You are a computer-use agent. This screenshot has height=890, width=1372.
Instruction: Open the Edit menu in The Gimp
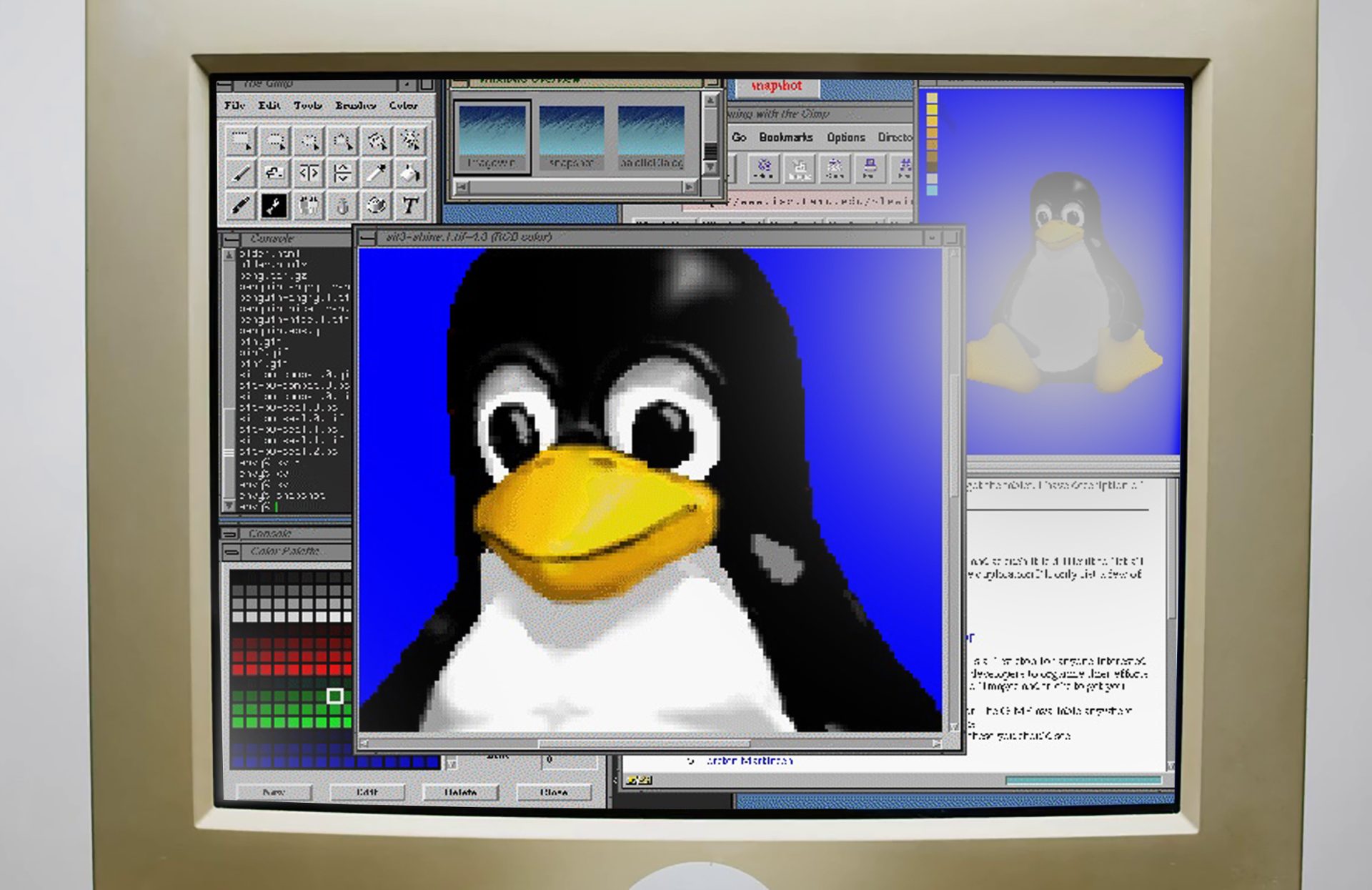click(x=269, y=105)
